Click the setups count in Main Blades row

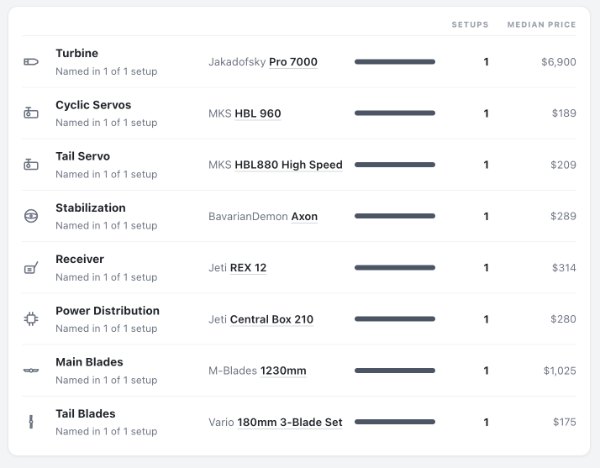click(x=486, y=370)
